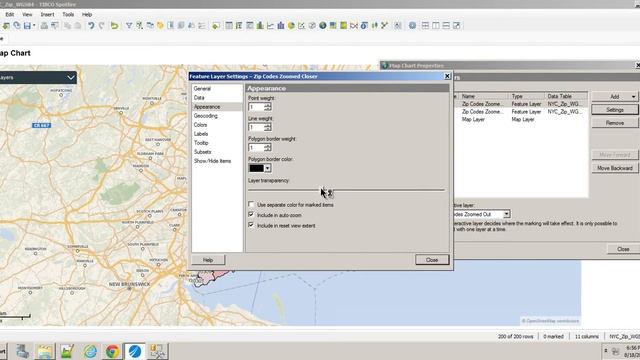Collapse the Layers panel chevron on map
This screenshot has height=360, width=640.
71,78
